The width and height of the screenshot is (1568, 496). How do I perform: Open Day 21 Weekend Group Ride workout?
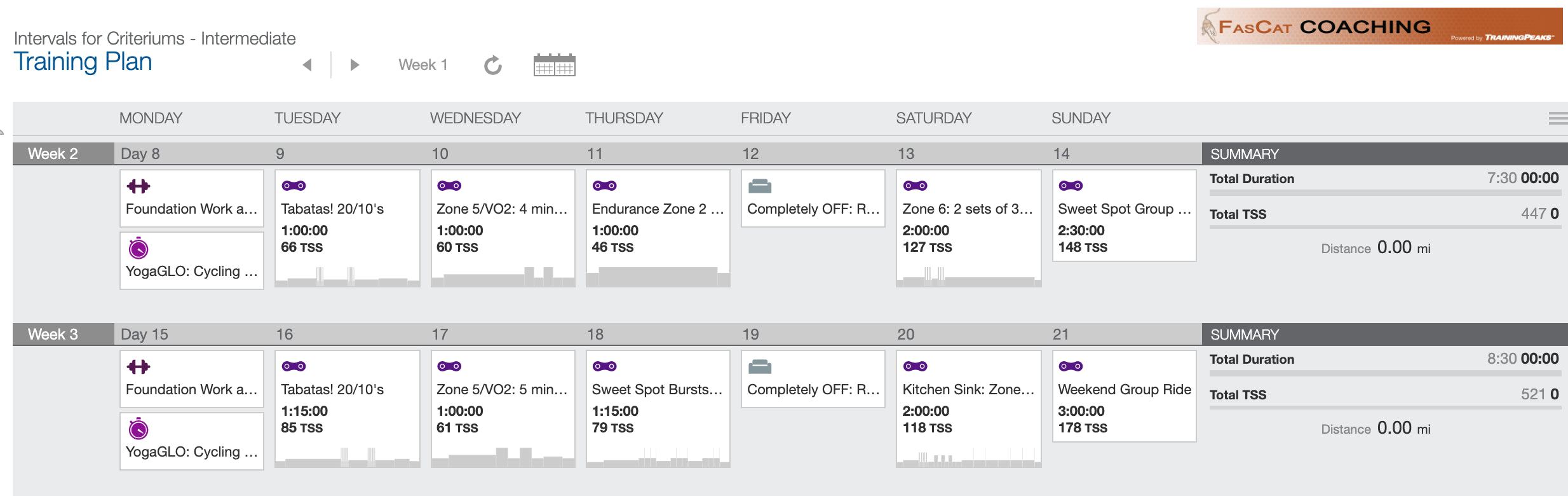[x=1125, y=396]
